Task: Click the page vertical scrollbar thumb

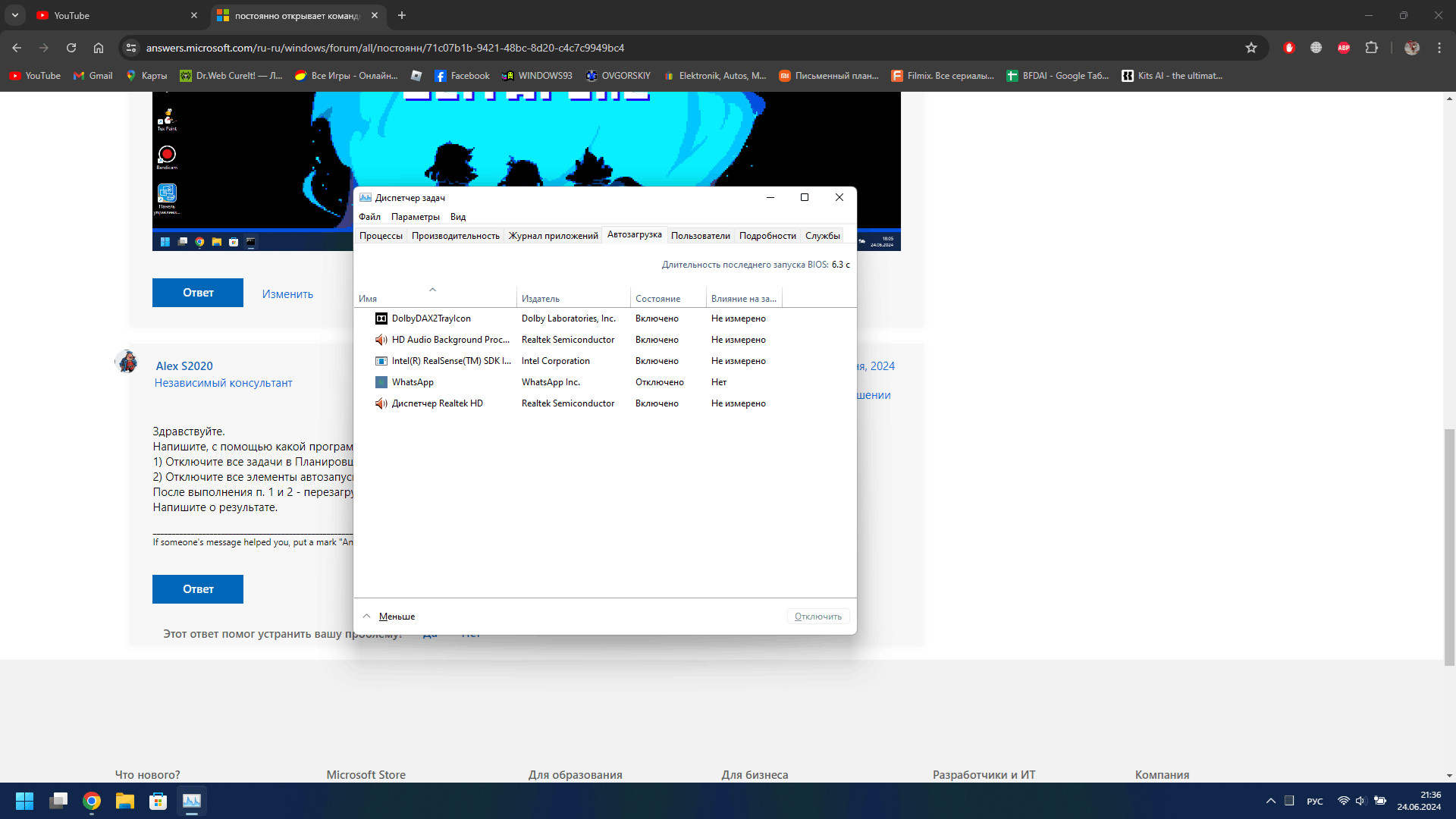Action: 1449,546
